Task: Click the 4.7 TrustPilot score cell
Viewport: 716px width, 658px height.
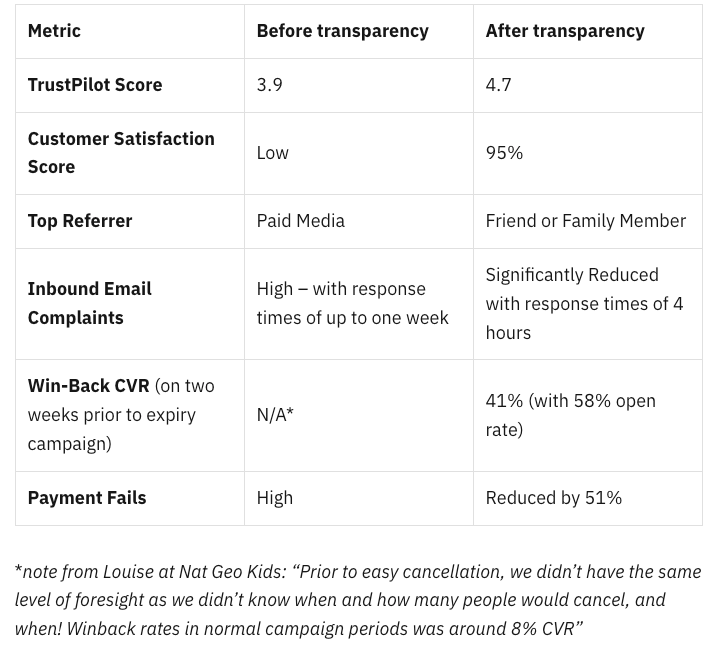Action: tap(498, 85)
